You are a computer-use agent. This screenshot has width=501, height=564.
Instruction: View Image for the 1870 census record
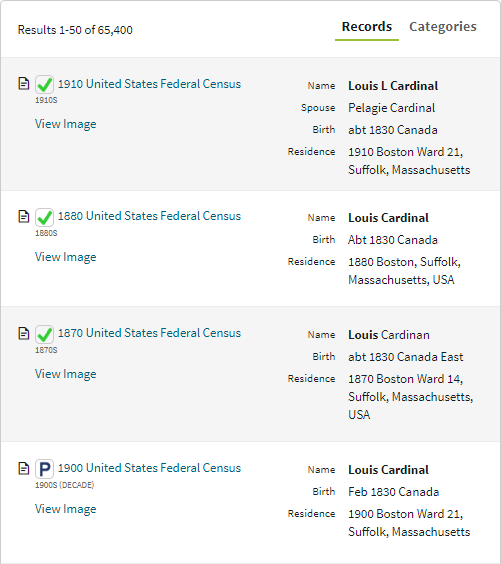point(65,374)
